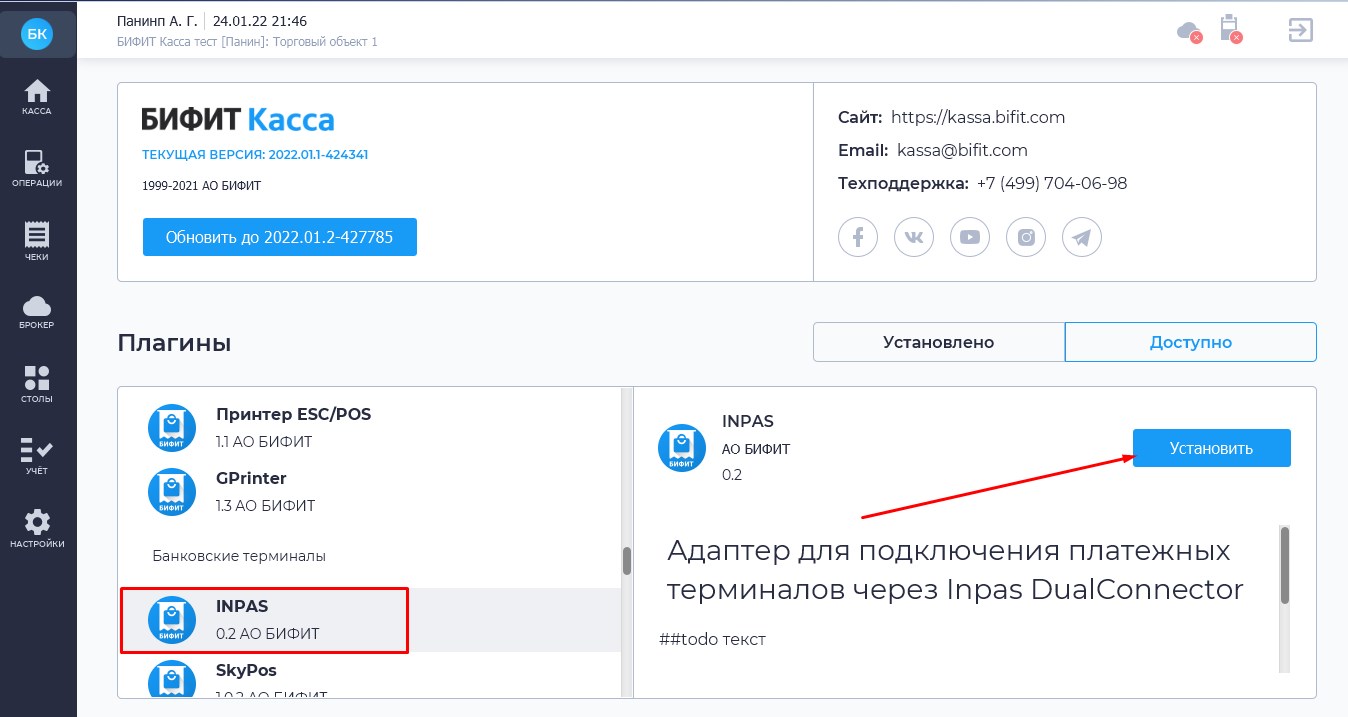1348x717 pixels.
Task: Click the ТЕКУЩАЯ ВЕРСИЯ: 2022.01.1-424341 text
Action: point(255,155)
